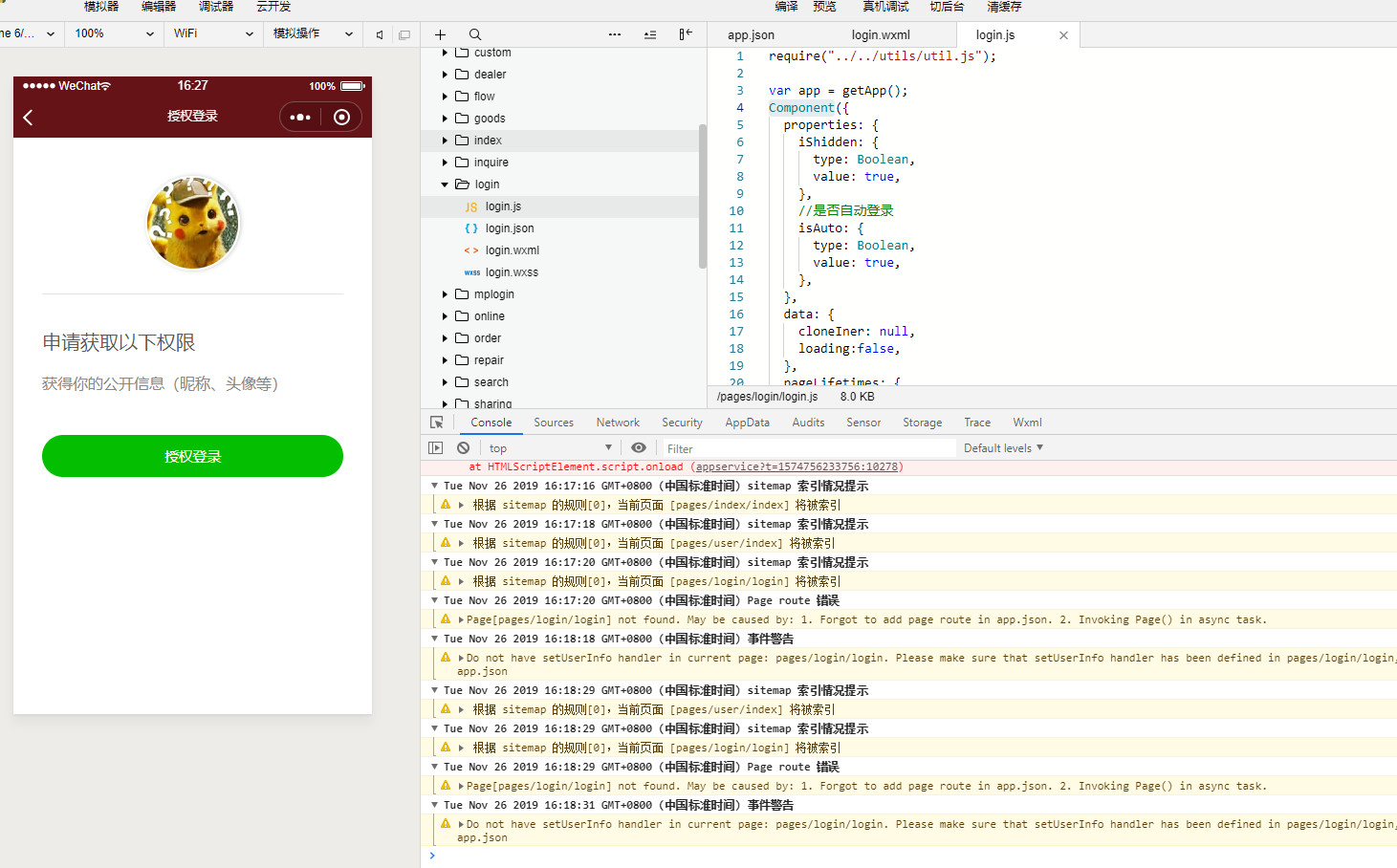Open the file tree more options menu

614,34
